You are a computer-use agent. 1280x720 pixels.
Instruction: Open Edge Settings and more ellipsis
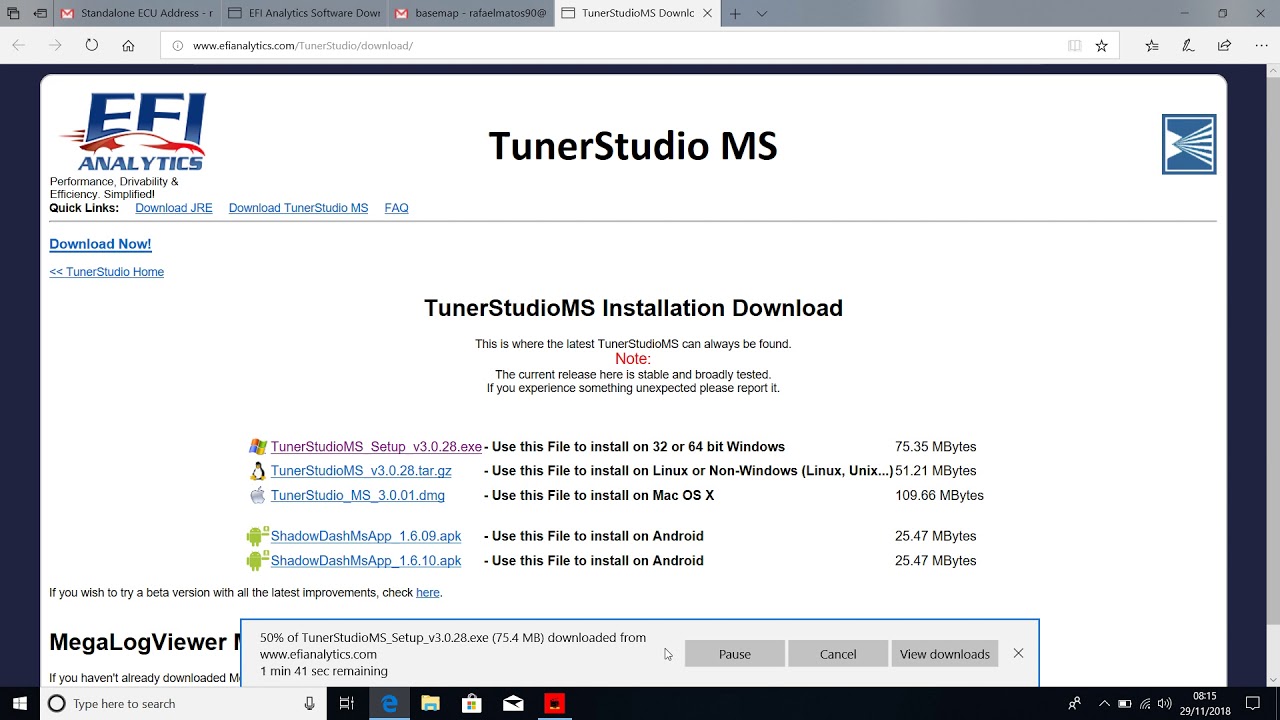(x=1260, y=45)
